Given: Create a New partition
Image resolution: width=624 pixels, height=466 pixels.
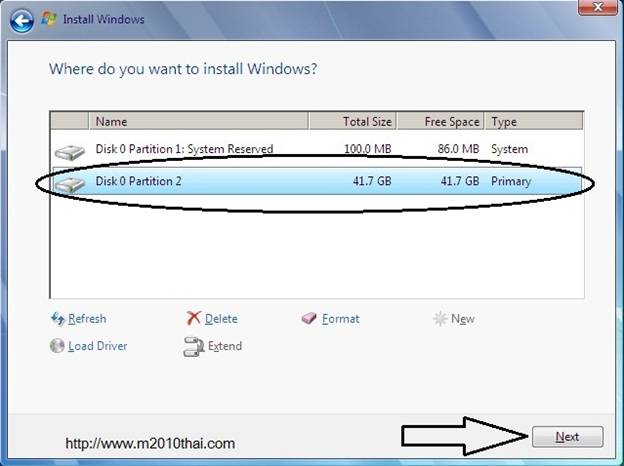Looking at the screenshot, I should [462, 319].
